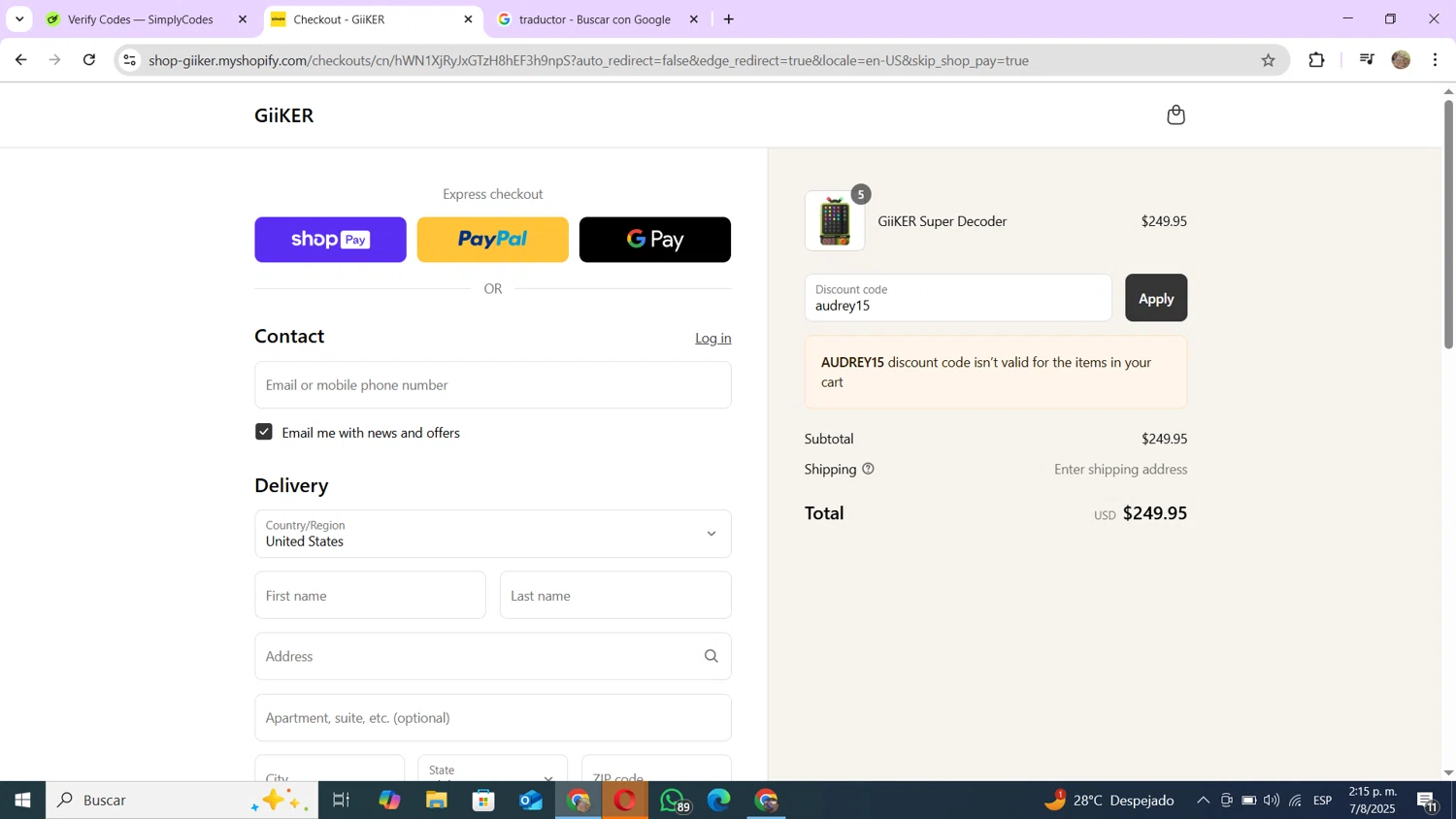Open the volume control in system tray
The image size is (1456, 819).
click(x=1272, y=801)
